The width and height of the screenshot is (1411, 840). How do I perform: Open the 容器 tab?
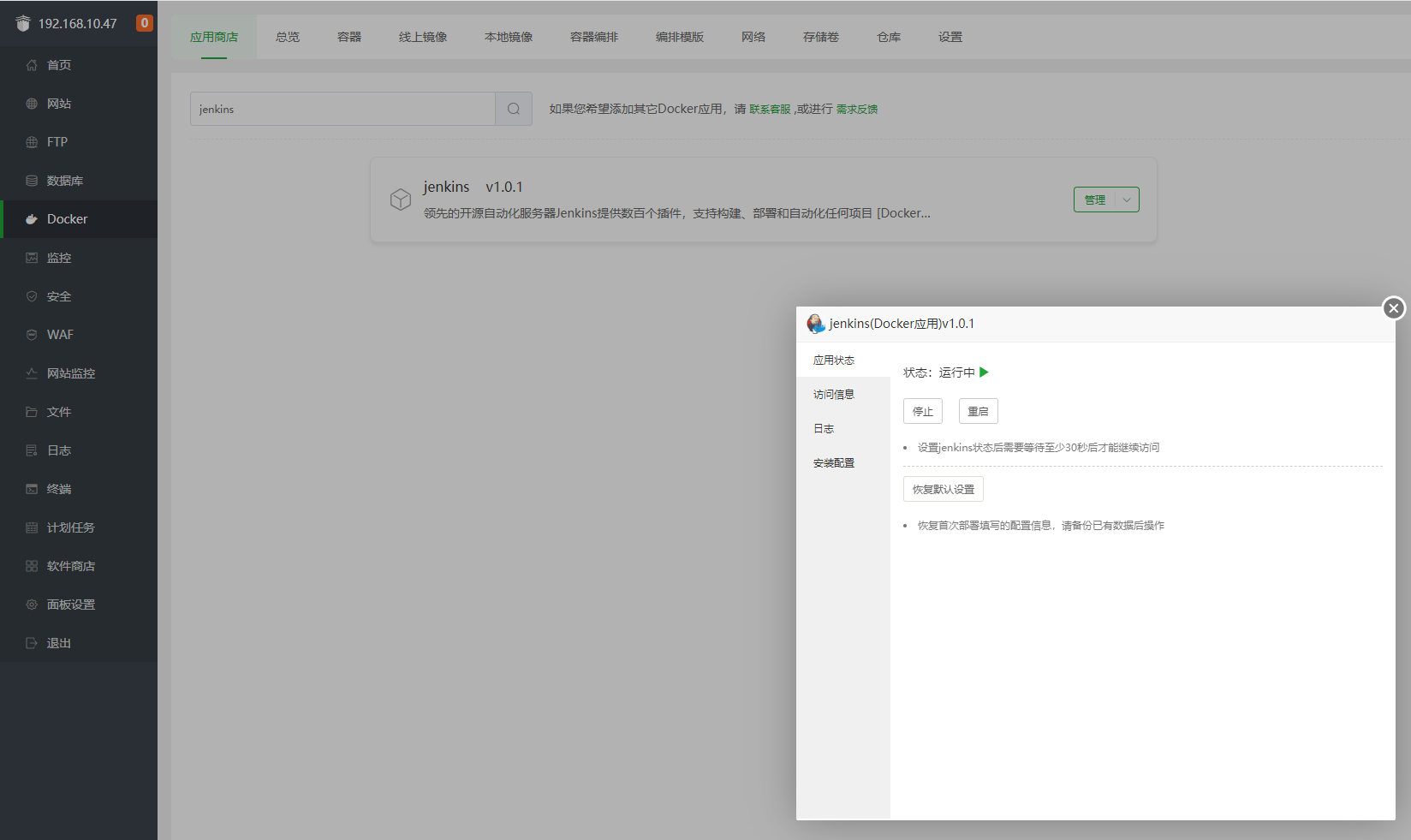[x=349, y=37]
